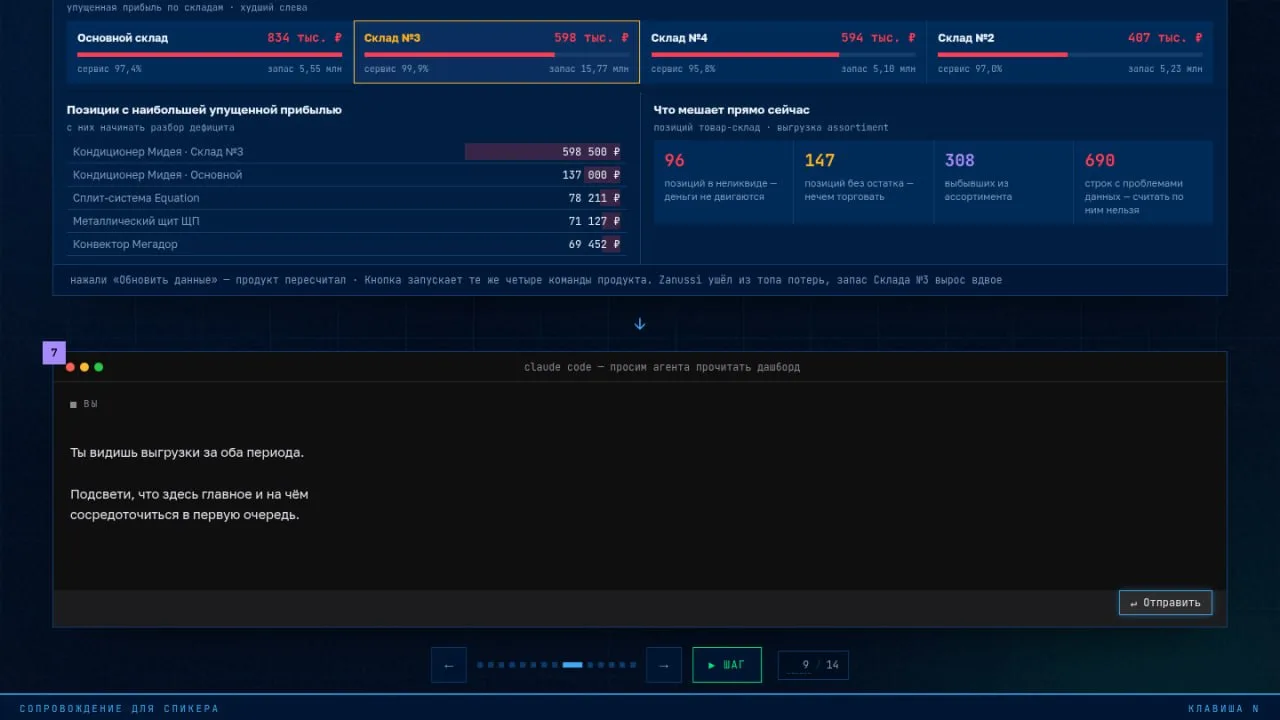Image resolution: width=1280 pixels, height=720 pixels.
Task: Click the 96 позиций в неликвиде tile
Action: pos(723,182)
